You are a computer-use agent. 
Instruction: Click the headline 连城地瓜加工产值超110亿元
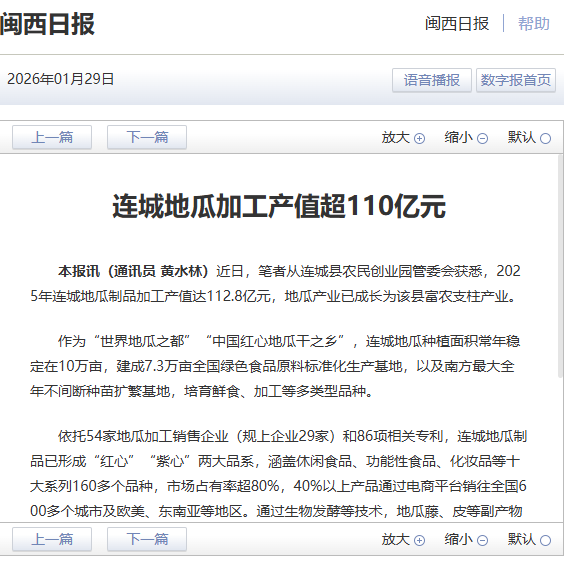279,206
